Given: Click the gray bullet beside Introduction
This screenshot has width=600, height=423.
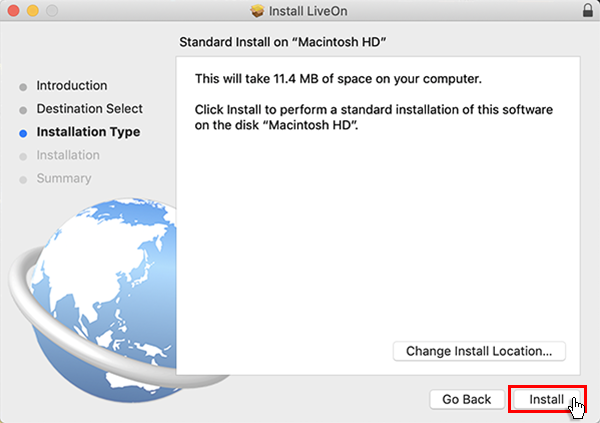Looking at the screenshot, I should [23, 87].
